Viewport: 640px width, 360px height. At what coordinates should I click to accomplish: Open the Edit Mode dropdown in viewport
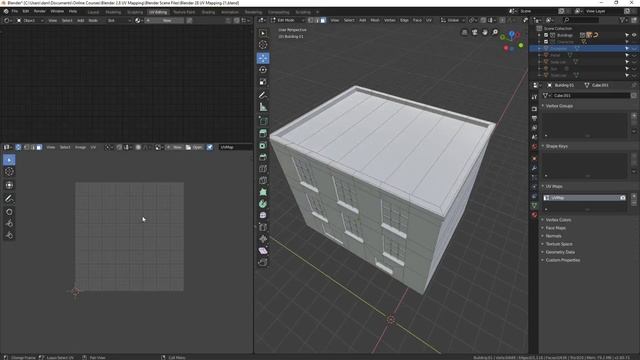pos(288,20)
